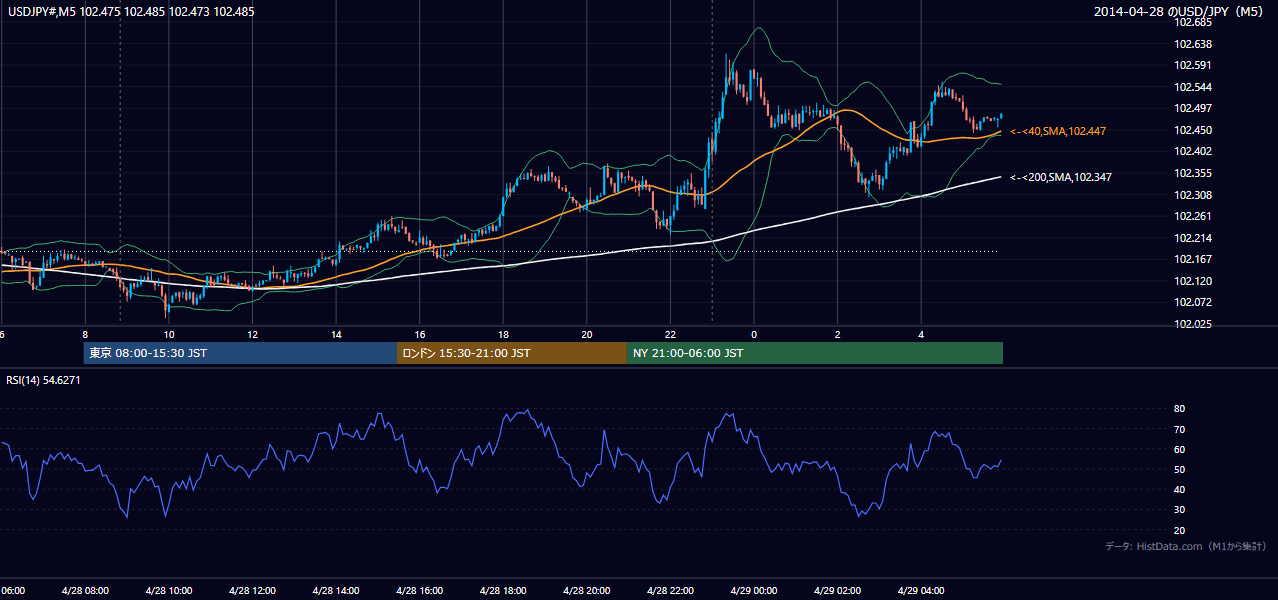Click hour tick 16 under the price chart
This screenshot has height=600, width=1278.
click(x=420, y=334)
